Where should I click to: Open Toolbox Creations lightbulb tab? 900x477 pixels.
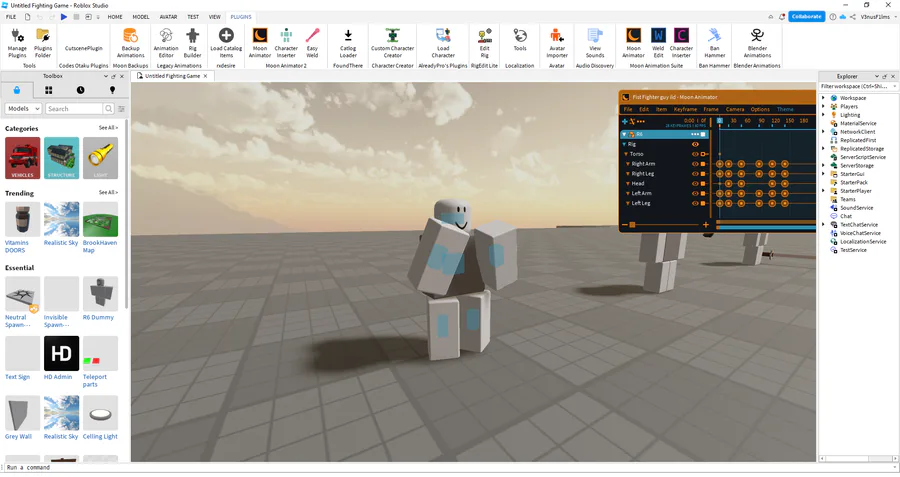[112, 90]
